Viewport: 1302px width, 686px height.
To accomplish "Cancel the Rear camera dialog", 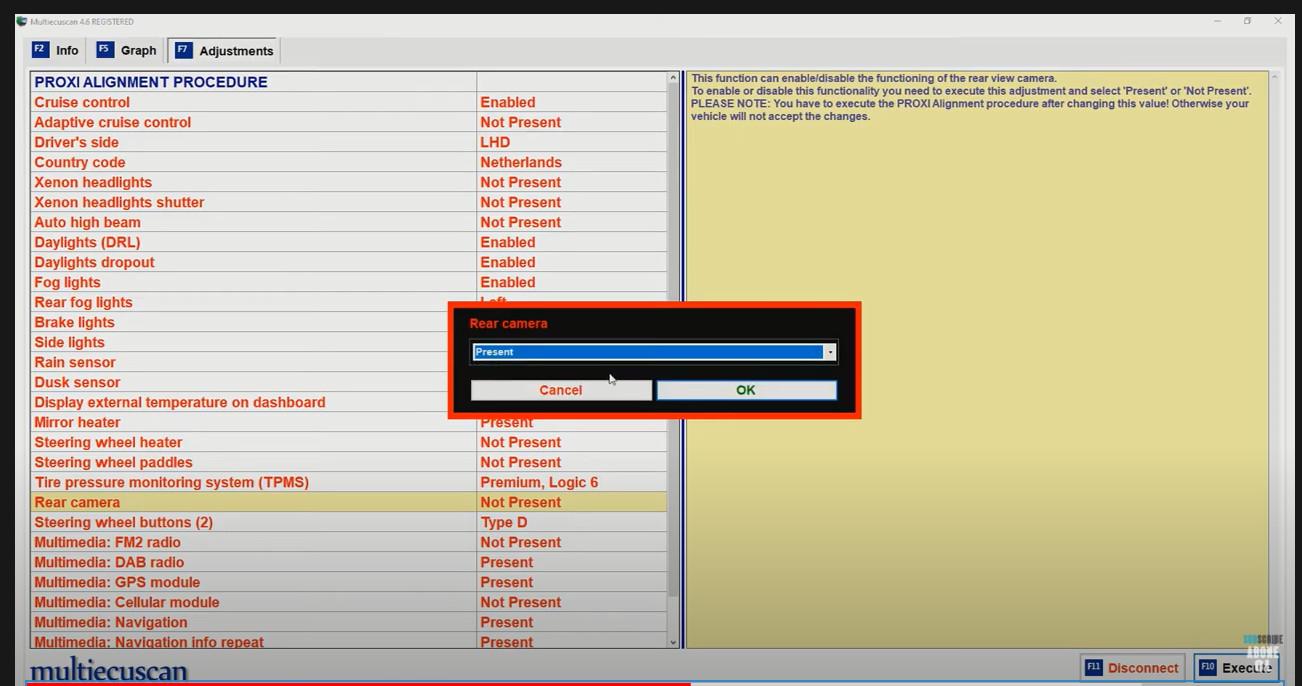I will click(x=561, y=390).
